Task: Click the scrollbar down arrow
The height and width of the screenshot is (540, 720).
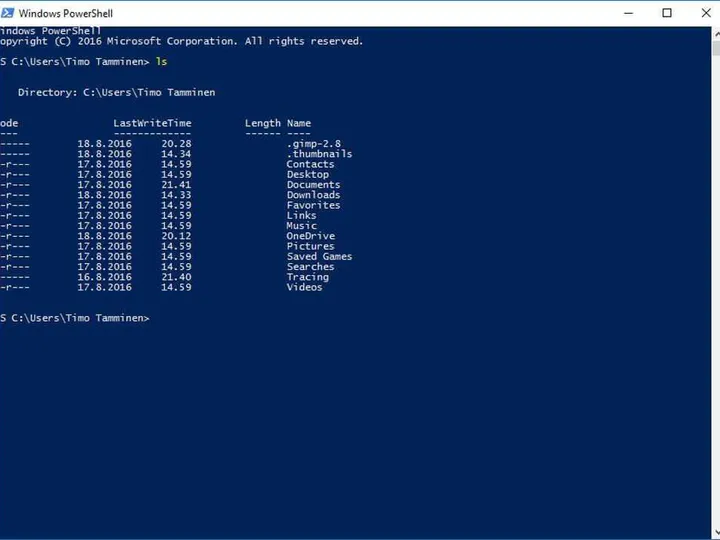Action: (x=716, y=533)
